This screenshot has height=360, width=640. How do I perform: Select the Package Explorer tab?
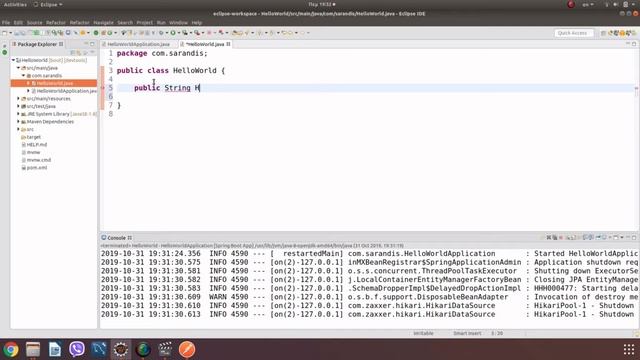(x=38, y=44)
